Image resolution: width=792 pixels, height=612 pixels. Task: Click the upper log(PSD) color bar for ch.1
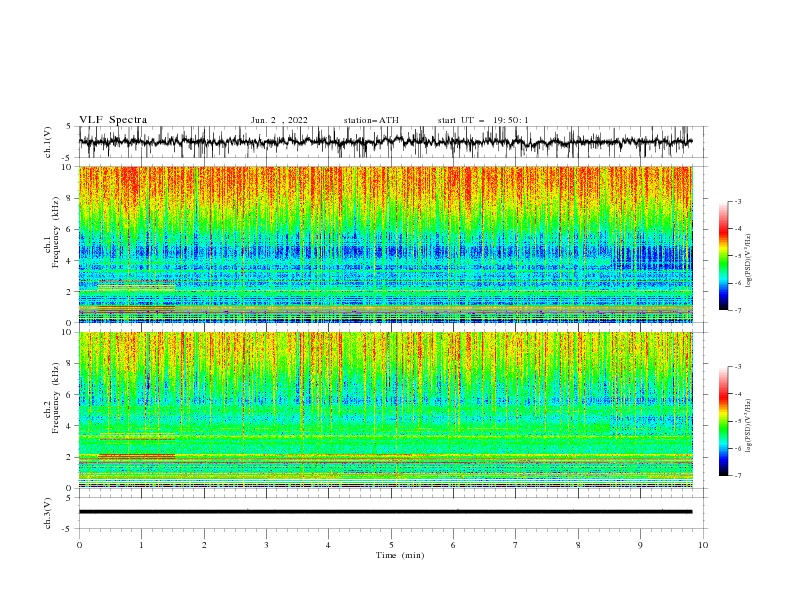coord(723,256)
